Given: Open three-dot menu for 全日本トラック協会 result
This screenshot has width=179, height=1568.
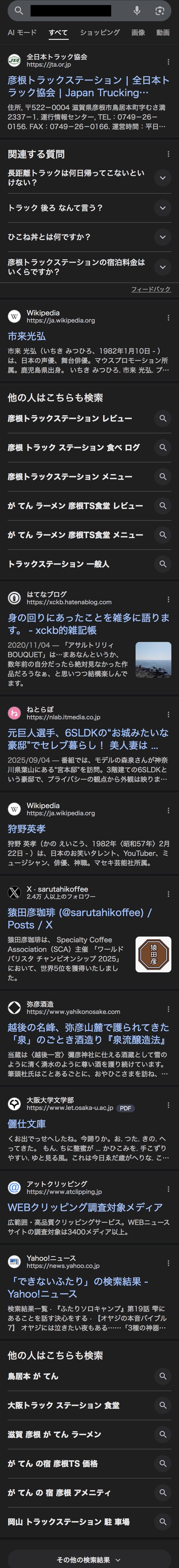Looking at the screenshot, I should (168, 62).
